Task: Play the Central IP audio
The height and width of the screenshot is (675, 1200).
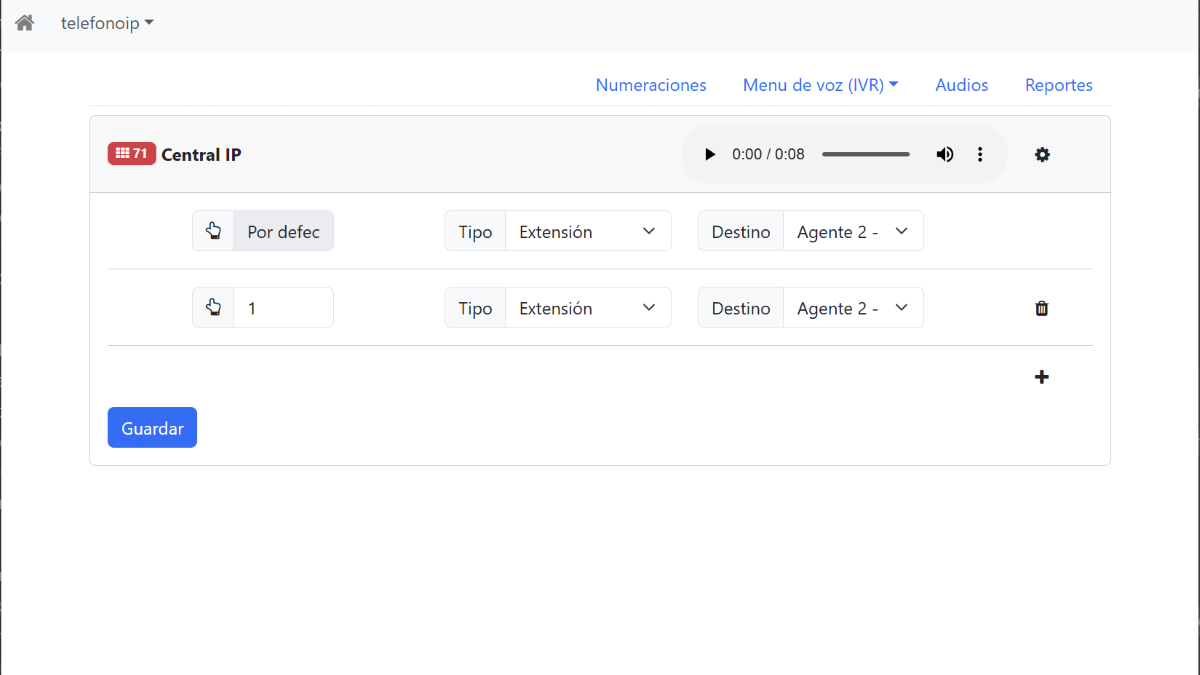Action: (710, 154)
